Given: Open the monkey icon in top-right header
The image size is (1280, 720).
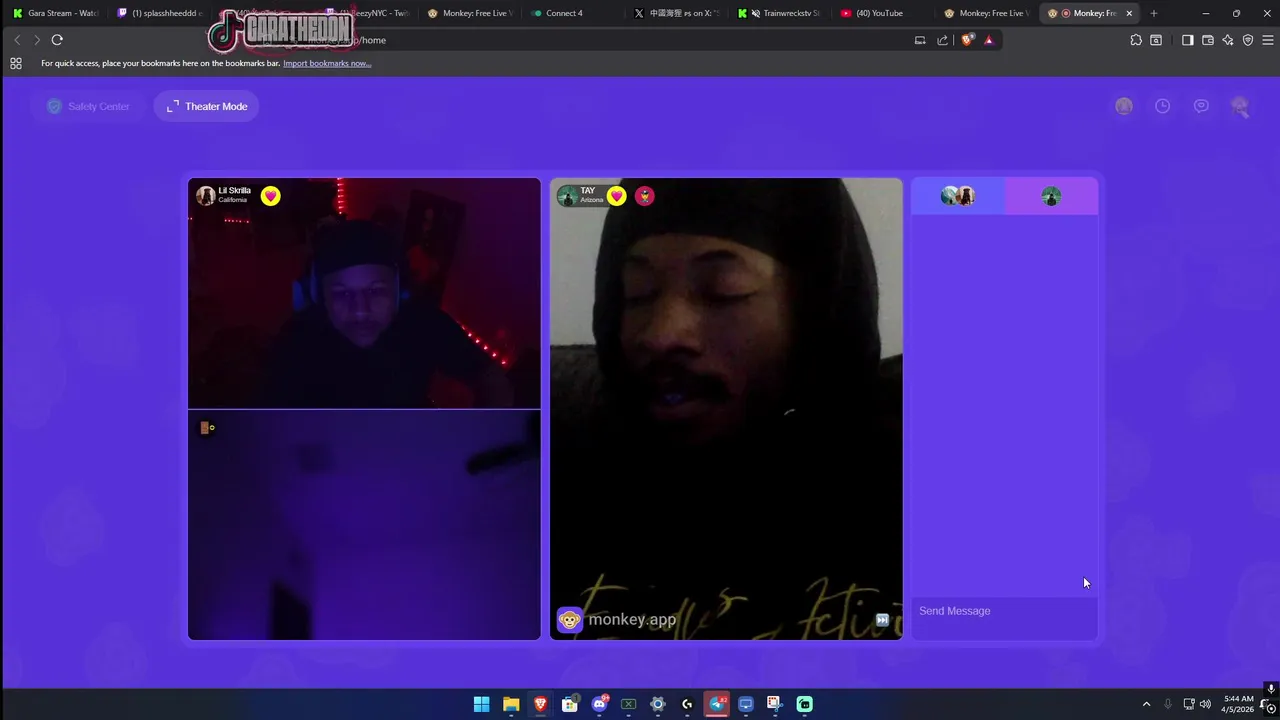Looking at the screenshot, I should 1240,106.
